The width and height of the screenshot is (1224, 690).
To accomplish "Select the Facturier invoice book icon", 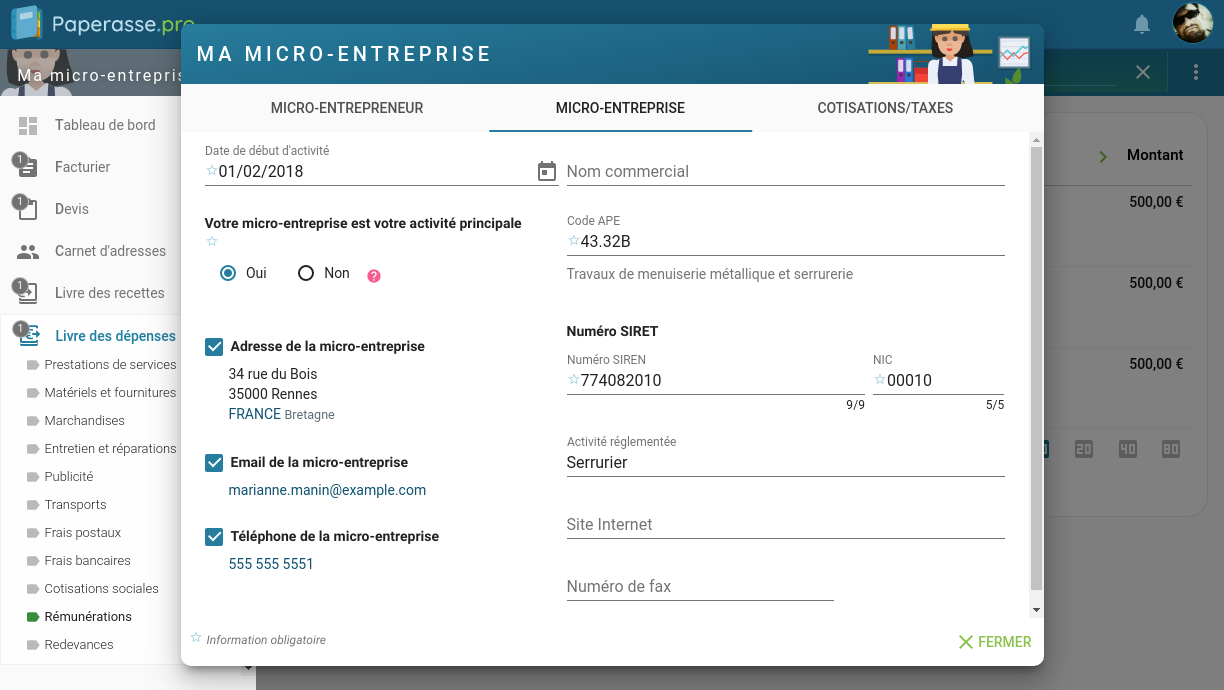I will (28, 167).
